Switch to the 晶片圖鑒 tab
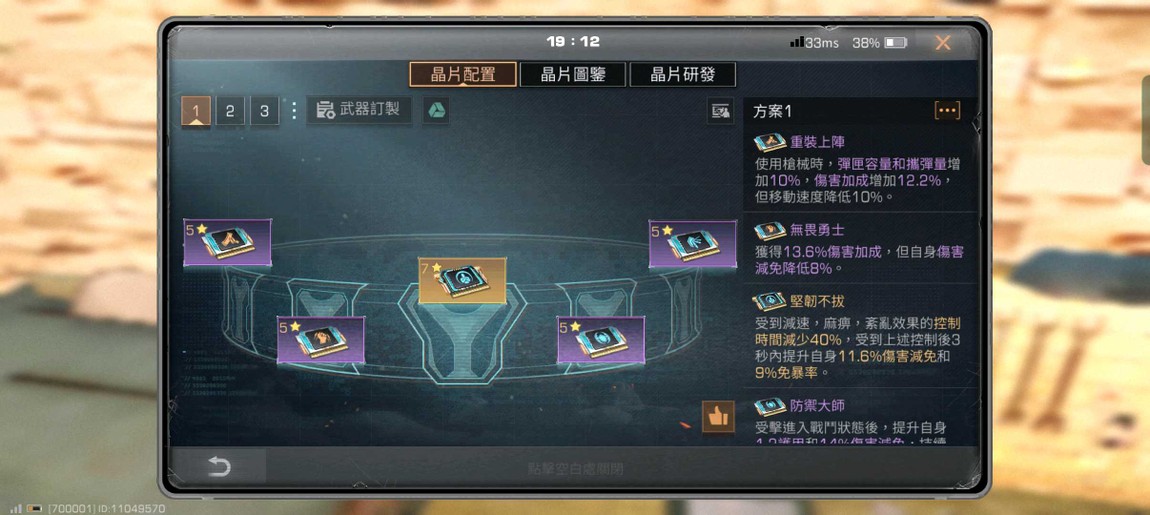The height and width of the screenshot is (515, 1150). [x=573, y=75]
